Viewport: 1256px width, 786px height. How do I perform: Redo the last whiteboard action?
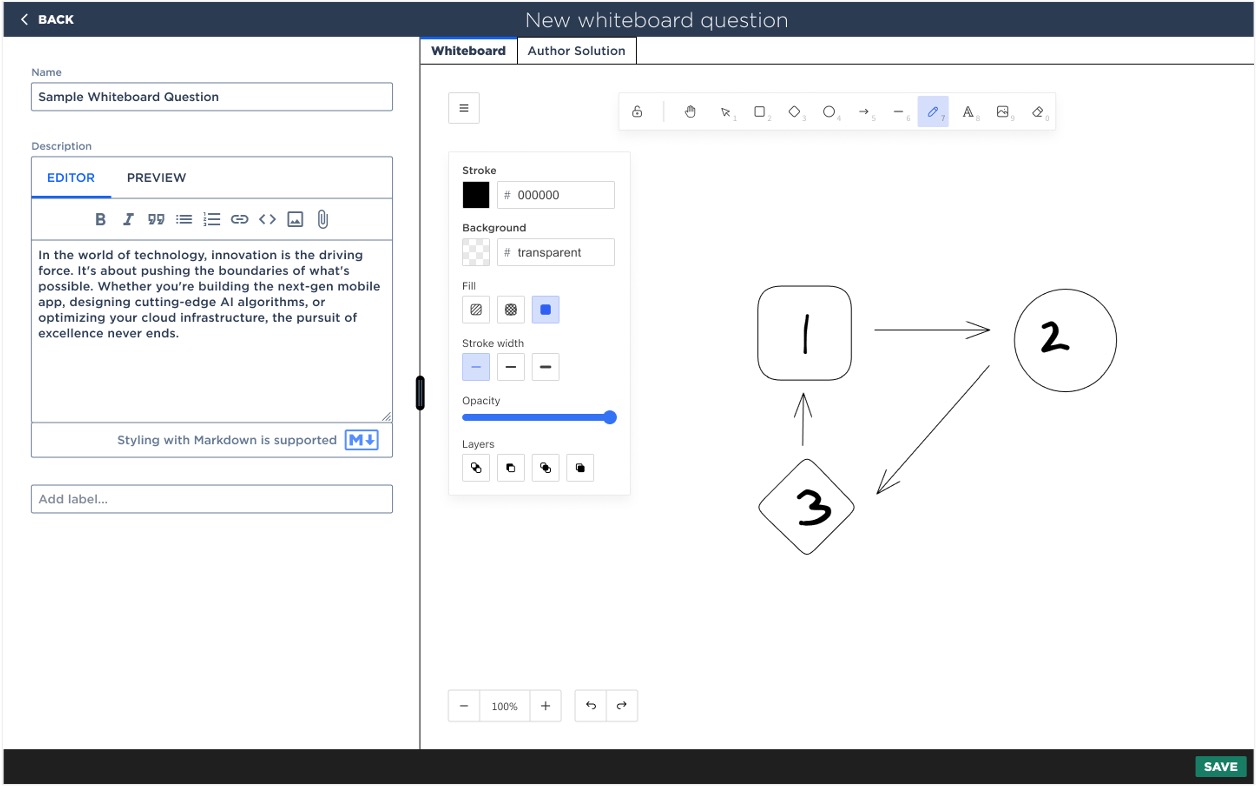[x=621, y=706]
